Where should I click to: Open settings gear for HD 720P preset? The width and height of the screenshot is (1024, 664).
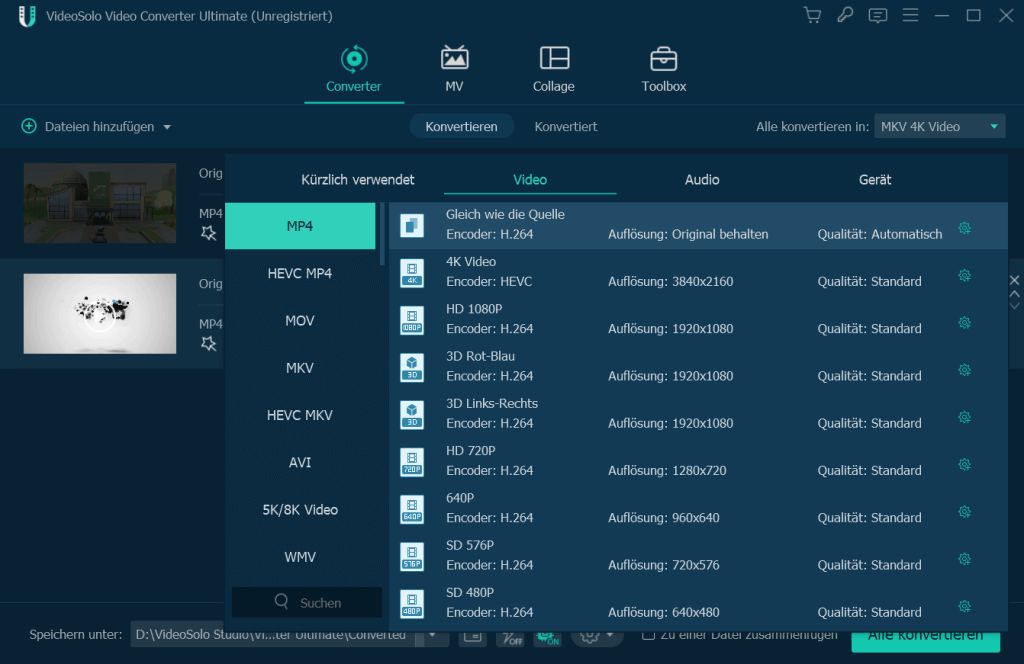coord(964,464)
